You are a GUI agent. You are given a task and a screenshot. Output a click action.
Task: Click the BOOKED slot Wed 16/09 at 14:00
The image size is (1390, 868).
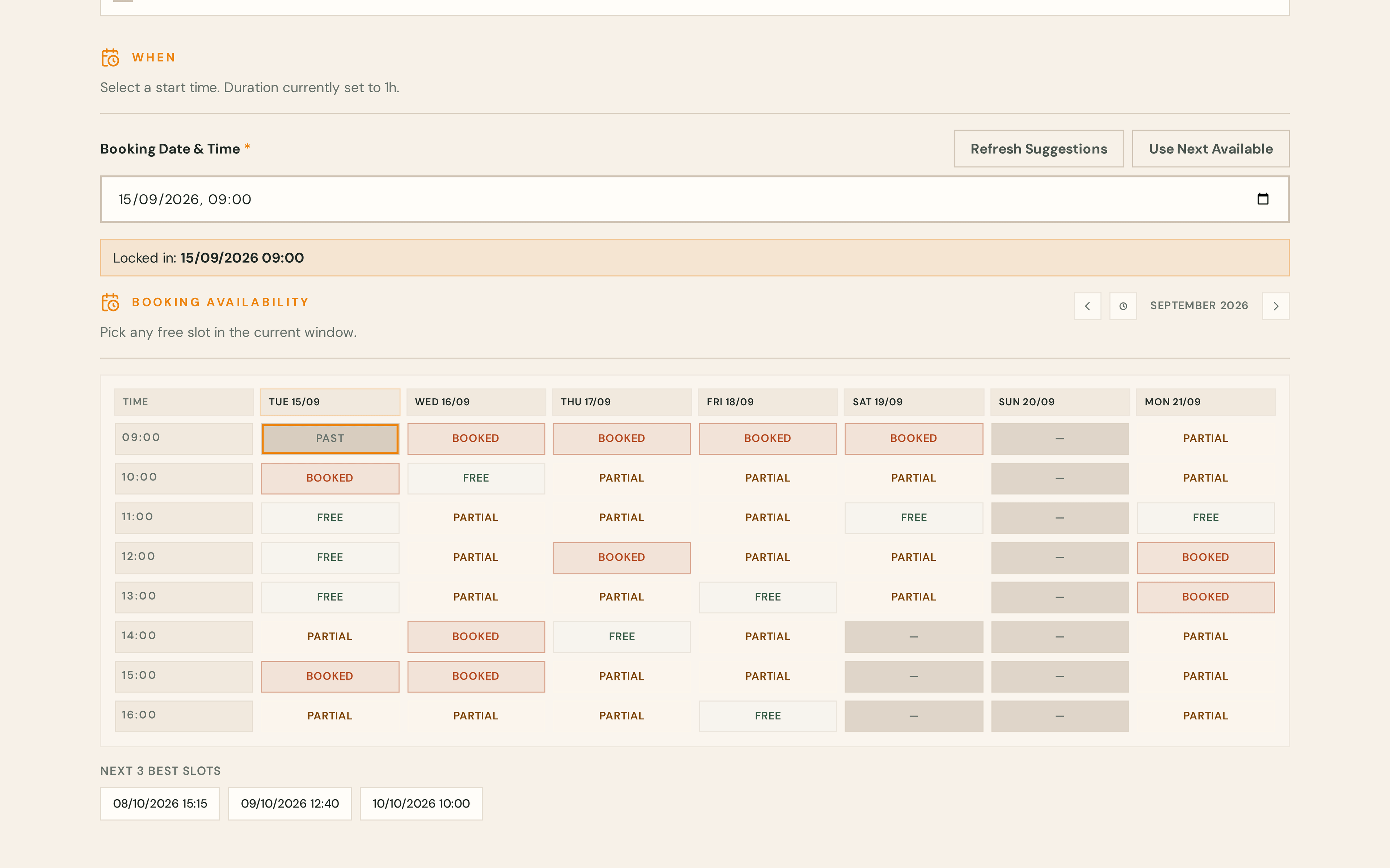tap(476, 637)
